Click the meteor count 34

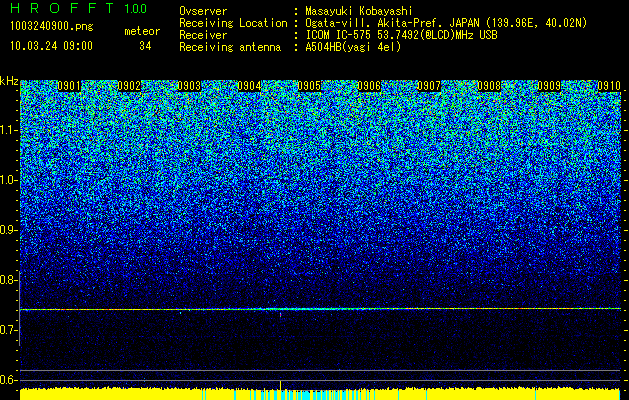point(145,46)
